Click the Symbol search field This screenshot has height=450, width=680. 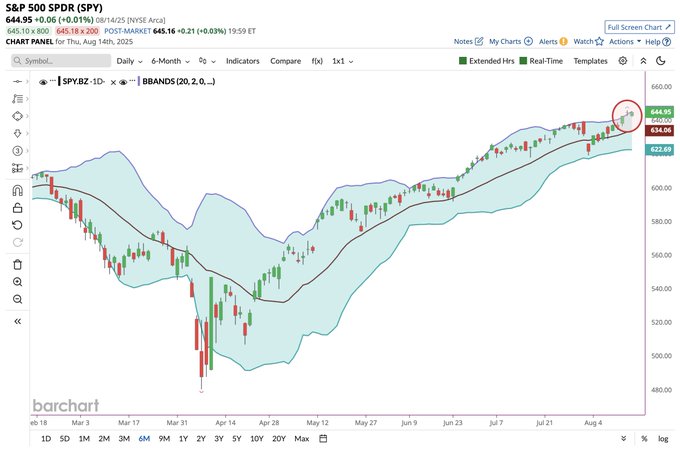click(61, 61)
